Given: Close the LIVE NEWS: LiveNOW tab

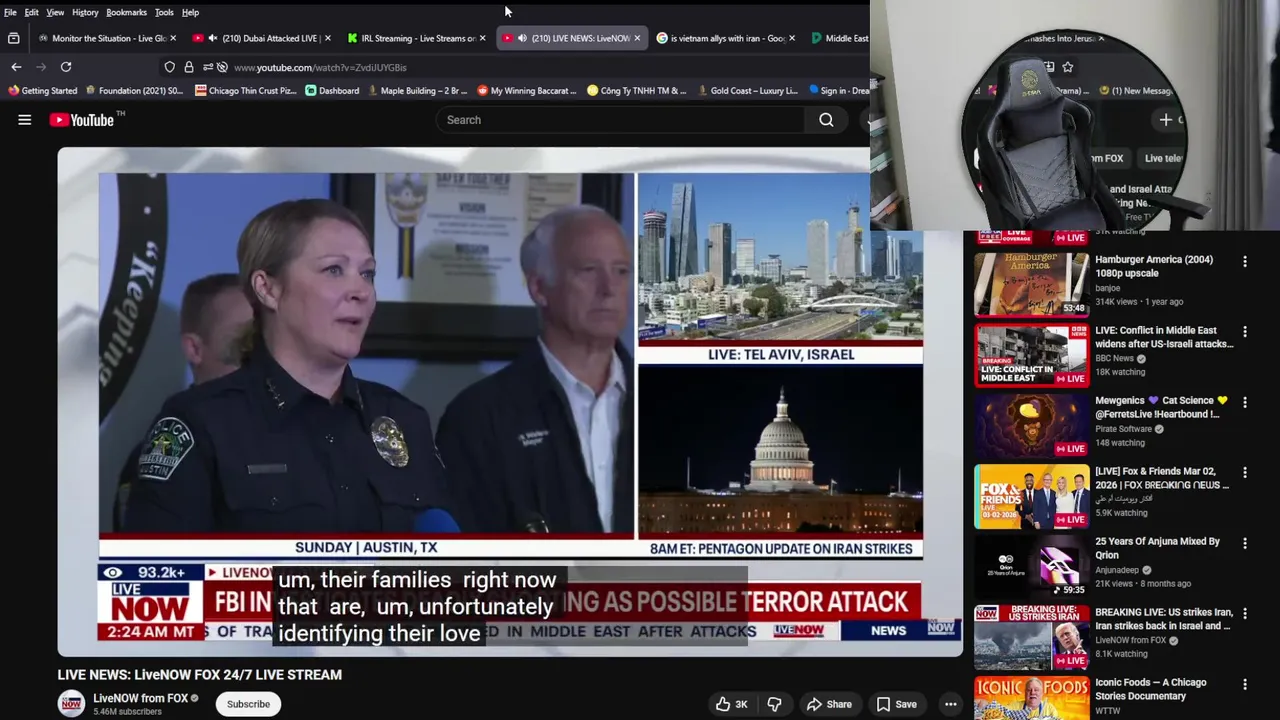Looking at the screenshot, I should click(x=637, y=38).
